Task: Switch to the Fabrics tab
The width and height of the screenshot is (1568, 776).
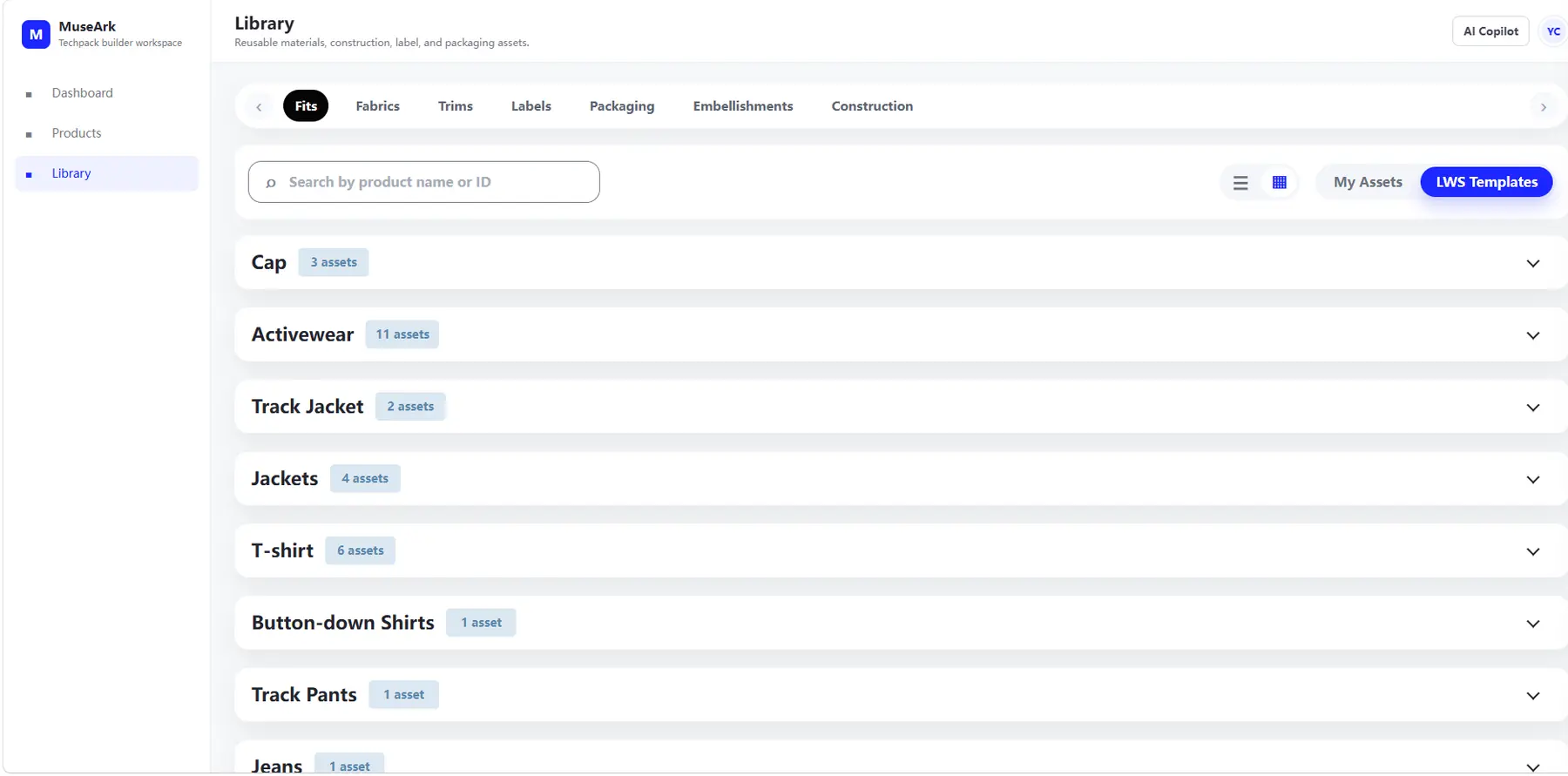Action: tap(377, 106)
